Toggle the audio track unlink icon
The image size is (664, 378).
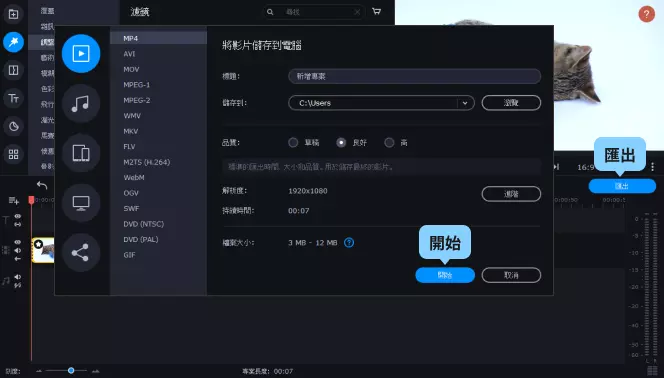coord(17,286)
